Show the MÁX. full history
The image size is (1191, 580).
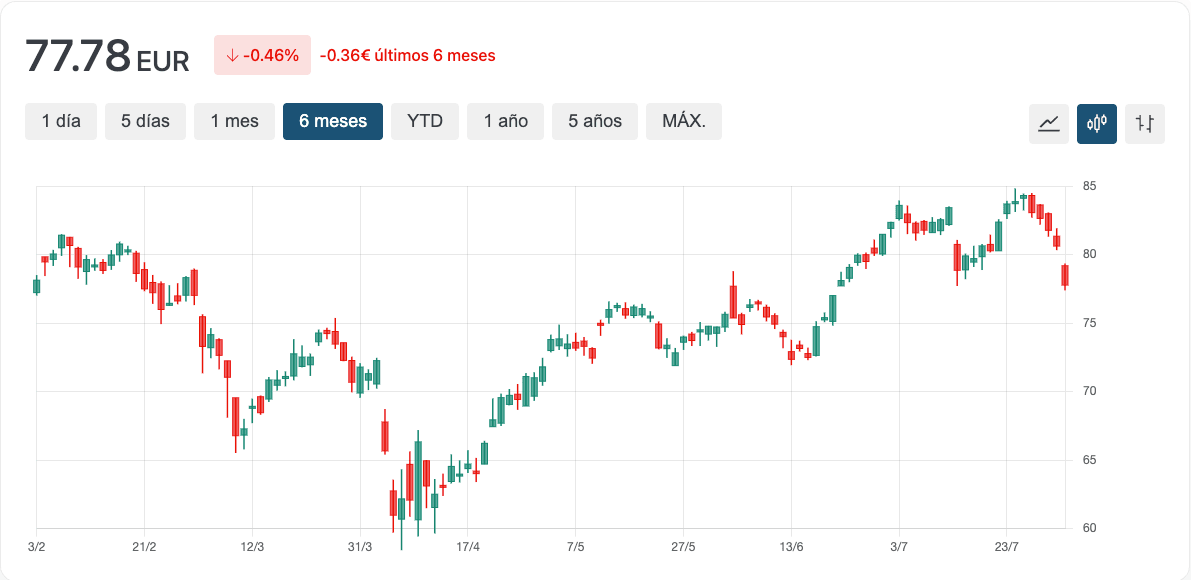click(x=684, y=121)
